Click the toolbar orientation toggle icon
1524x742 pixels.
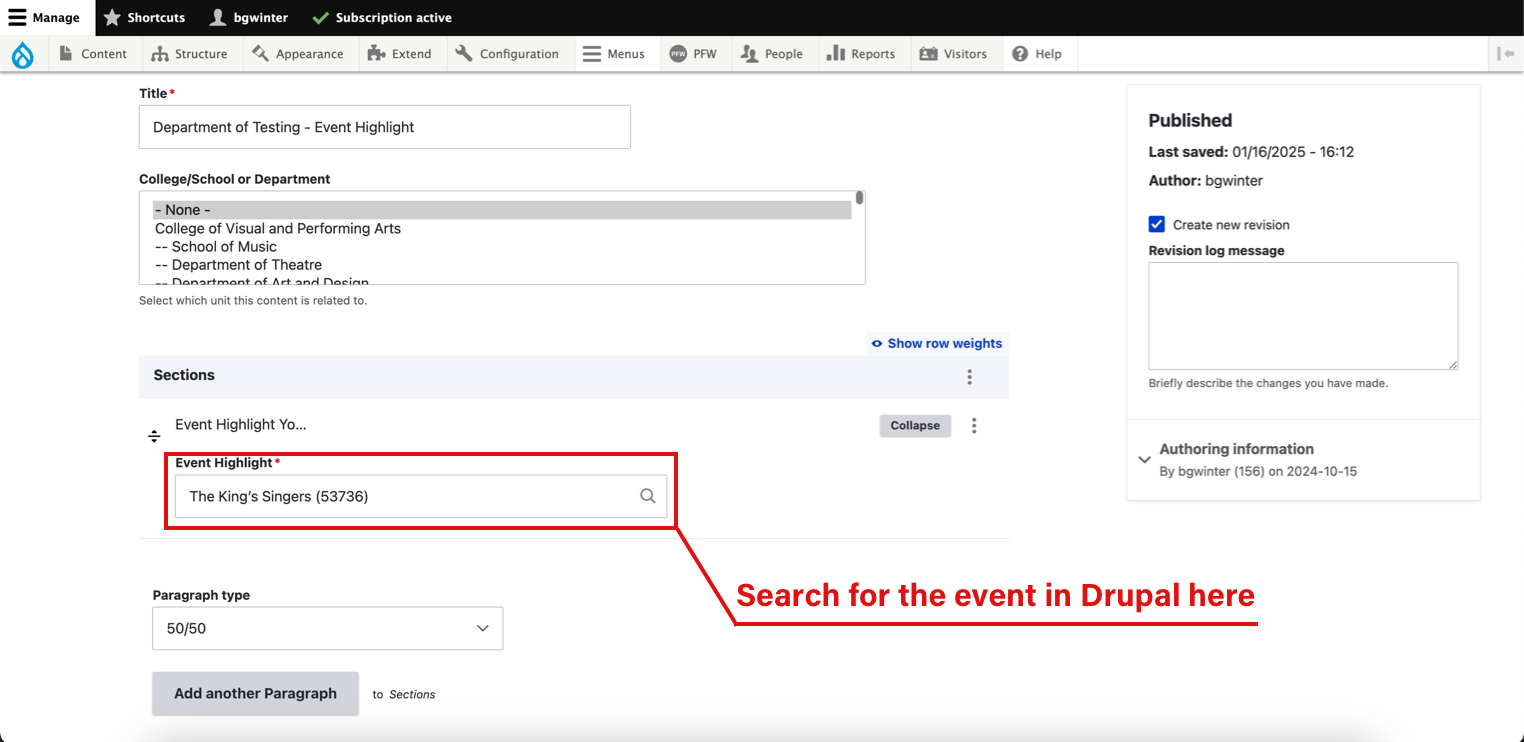click(1505, 54)
